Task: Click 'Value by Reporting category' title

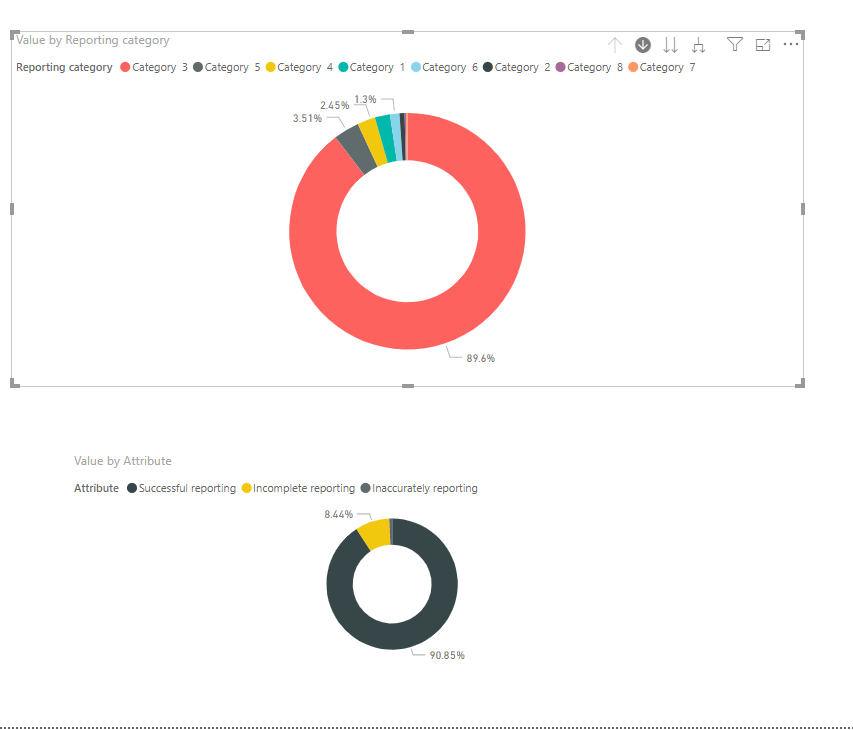Action: click(92, 40)
